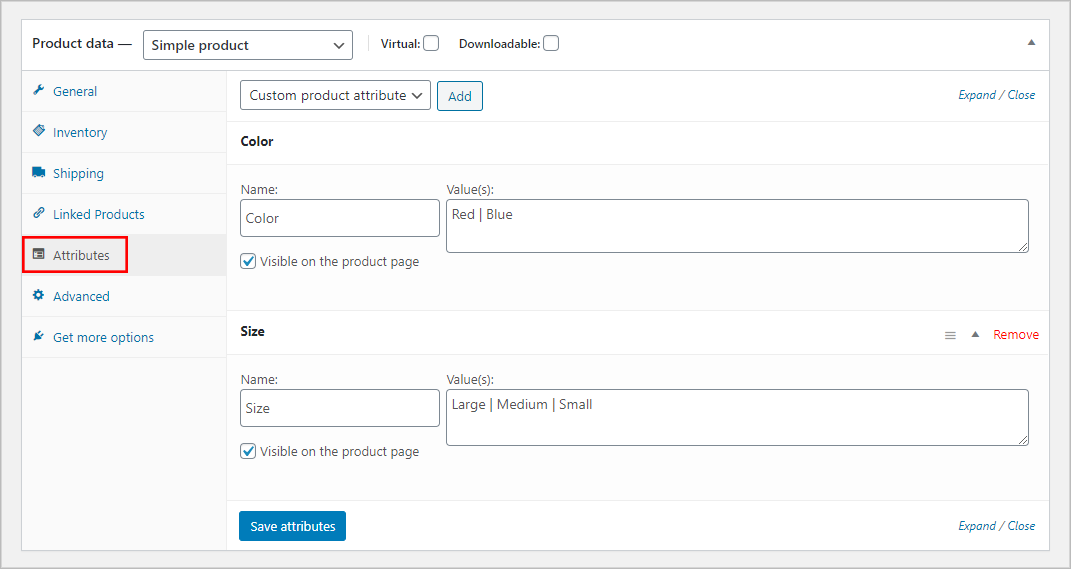Viewport: 1071px width, 569px height.
Task: Remove the Size attribute
Action: [1015, 335]
